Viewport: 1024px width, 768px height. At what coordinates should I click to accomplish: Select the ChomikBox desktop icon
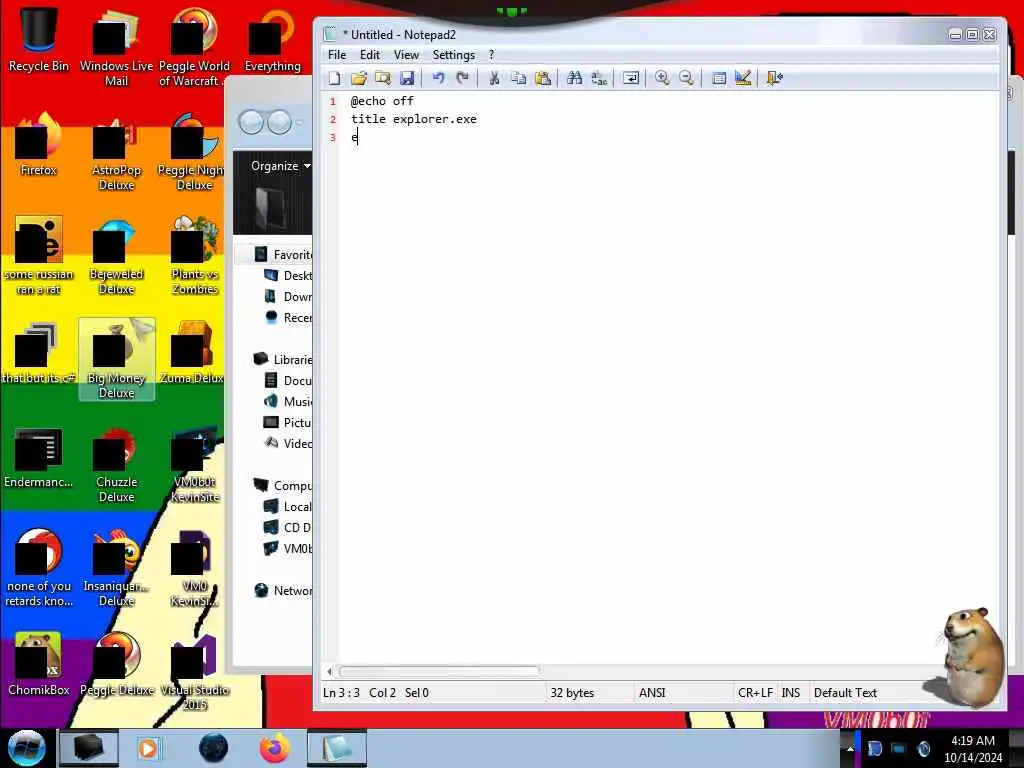[x=39, y=665]
